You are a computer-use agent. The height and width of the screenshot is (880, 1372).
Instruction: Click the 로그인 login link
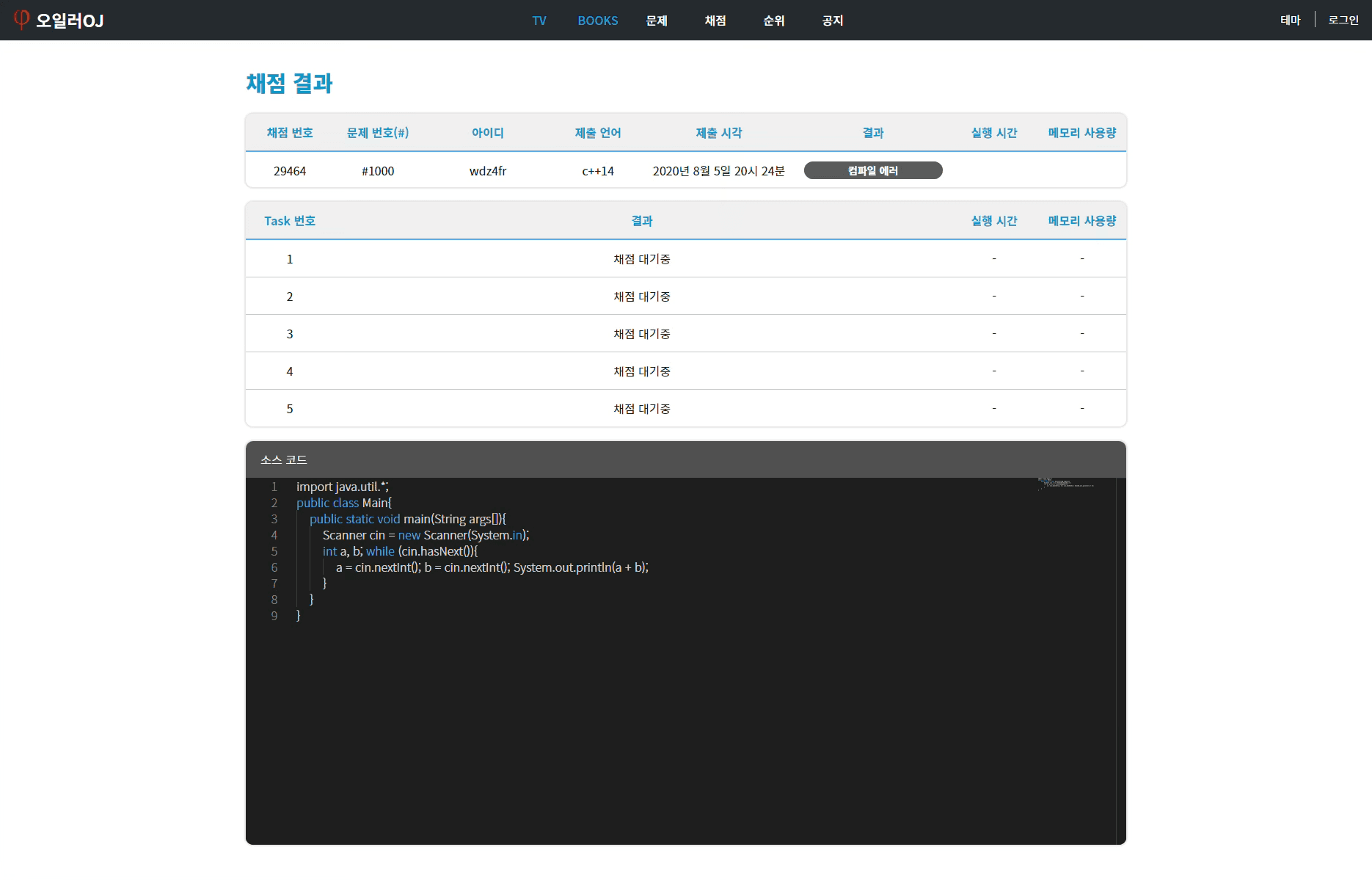pos(1343,20)
